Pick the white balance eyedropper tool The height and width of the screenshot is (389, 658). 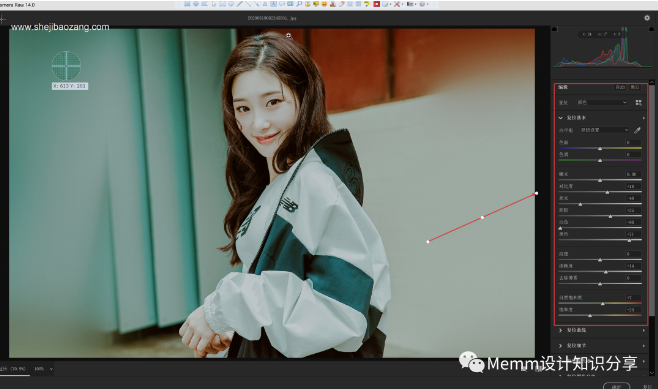point(637,130)
